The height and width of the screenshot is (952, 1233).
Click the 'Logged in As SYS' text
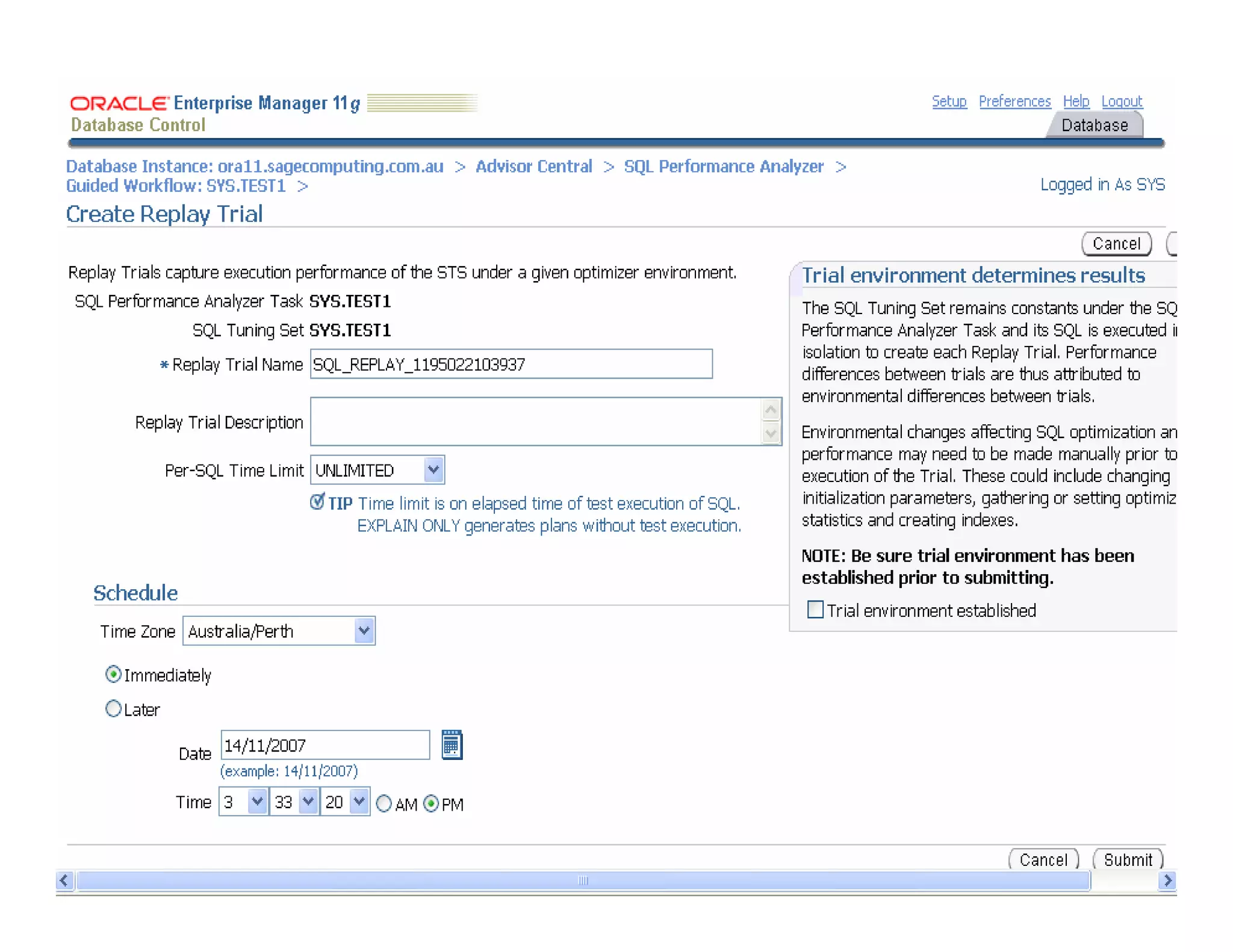coord(1102,184)
